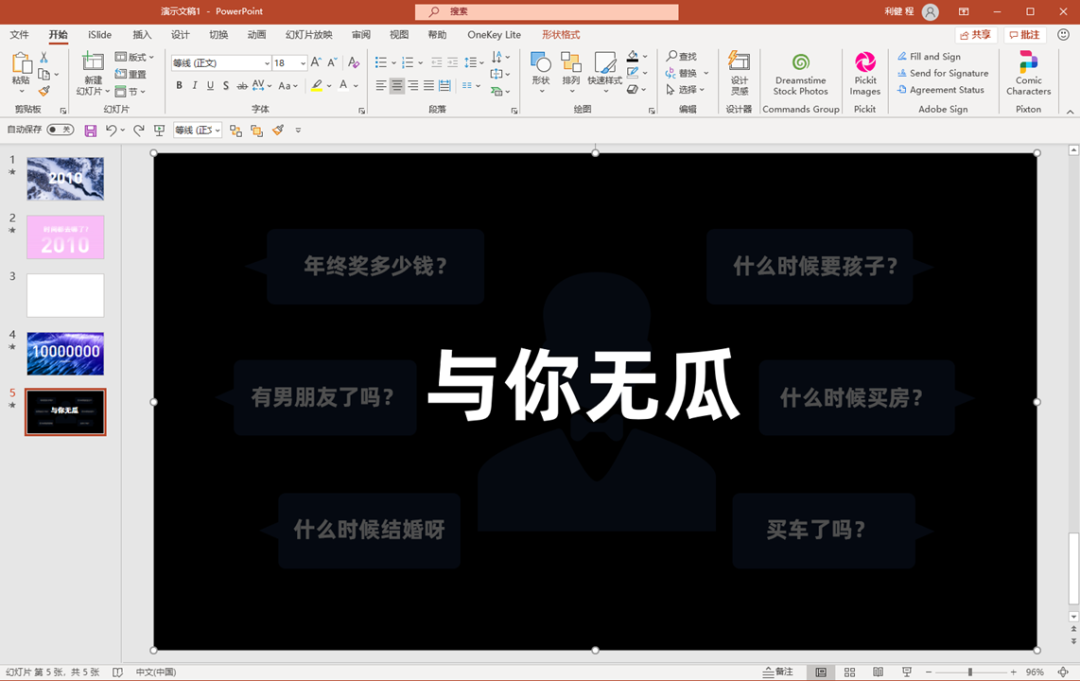The width and height of the screenshot is (1080, 681).
Task: Switch to Reading view in status bar
Action: [878, 672]
